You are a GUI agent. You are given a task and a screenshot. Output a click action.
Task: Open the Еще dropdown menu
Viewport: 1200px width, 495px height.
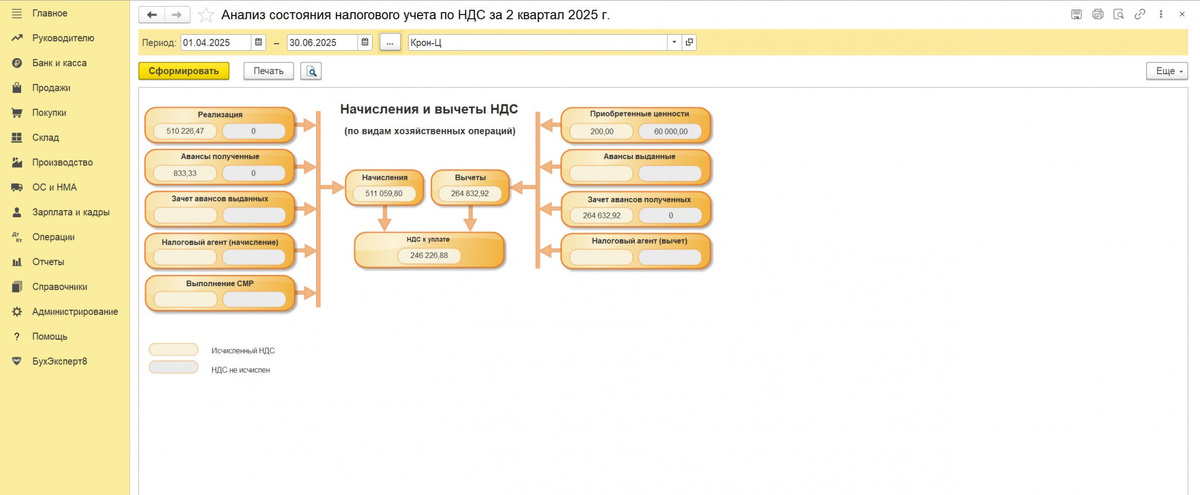[1167, 71]
